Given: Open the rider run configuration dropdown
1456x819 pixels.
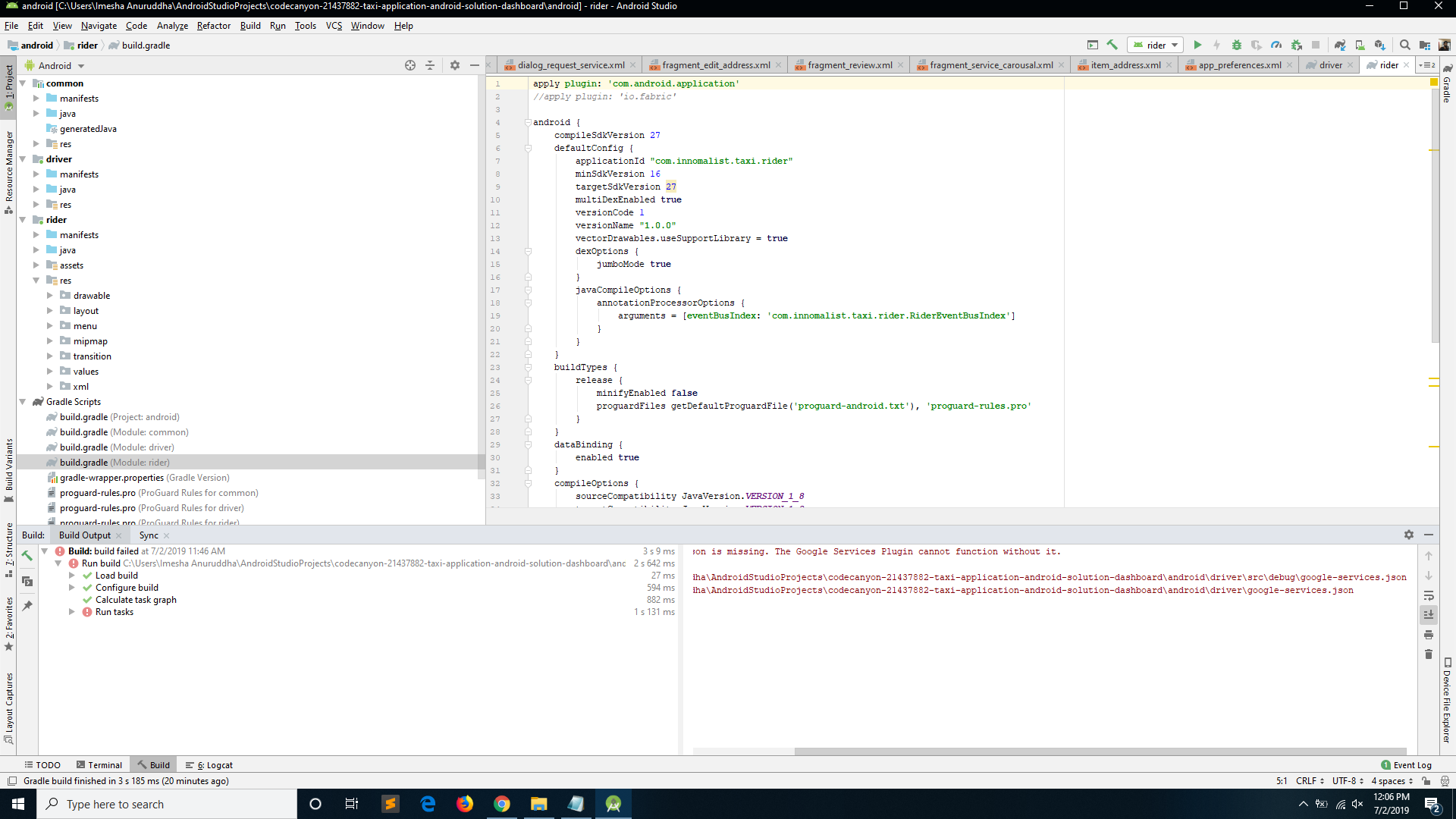Looking at the screenshot, I should tap(1155, 45).
